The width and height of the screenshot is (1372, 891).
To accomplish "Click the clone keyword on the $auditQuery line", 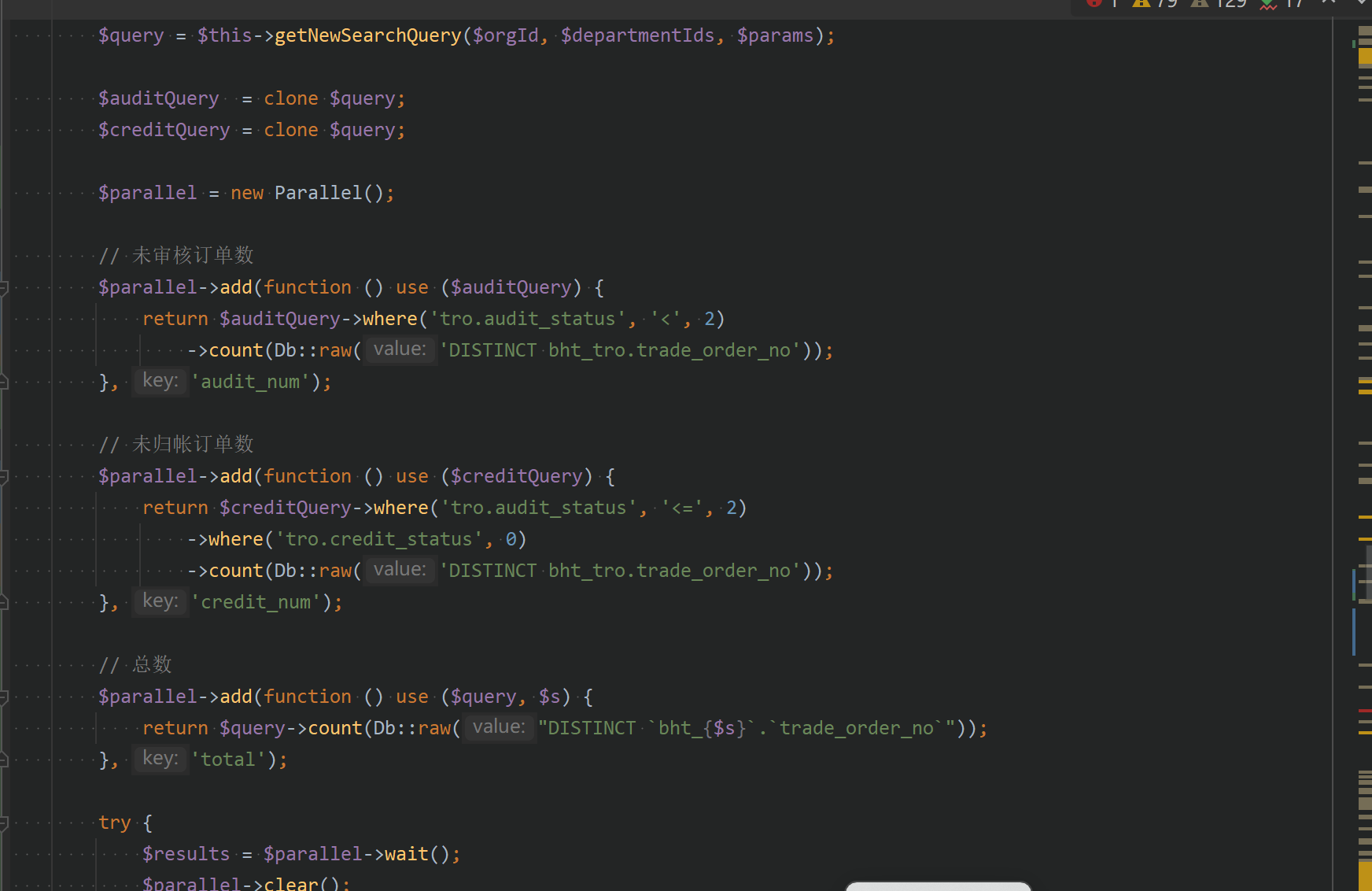I will (x=291, y=98).
